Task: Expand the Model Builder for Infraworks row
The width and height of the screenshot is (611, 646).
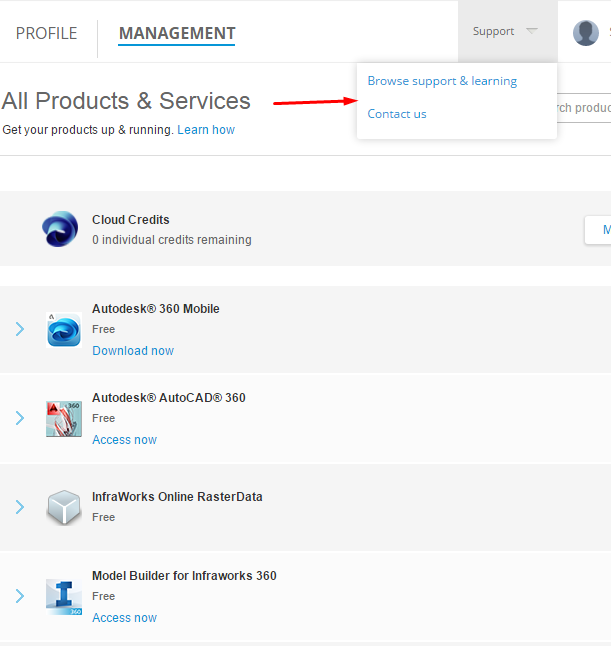Action: (x=20, y=596)
